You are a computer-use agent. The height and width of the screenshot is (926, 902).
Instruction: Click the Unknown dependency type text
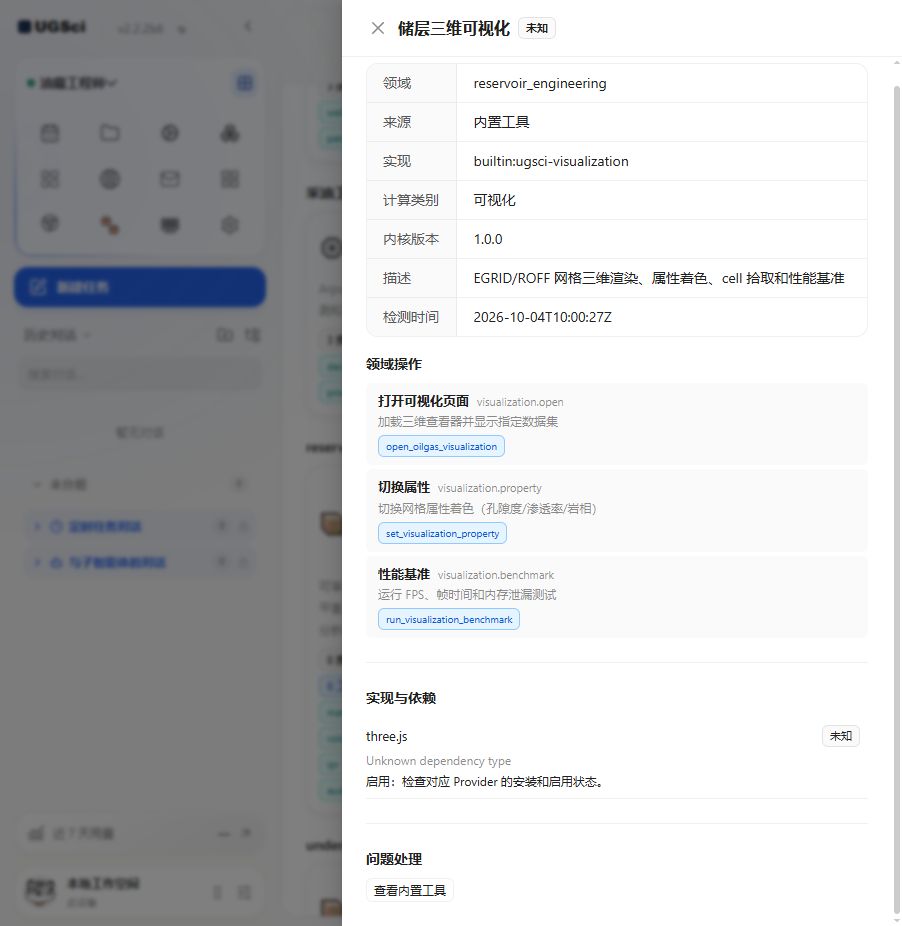438,761
